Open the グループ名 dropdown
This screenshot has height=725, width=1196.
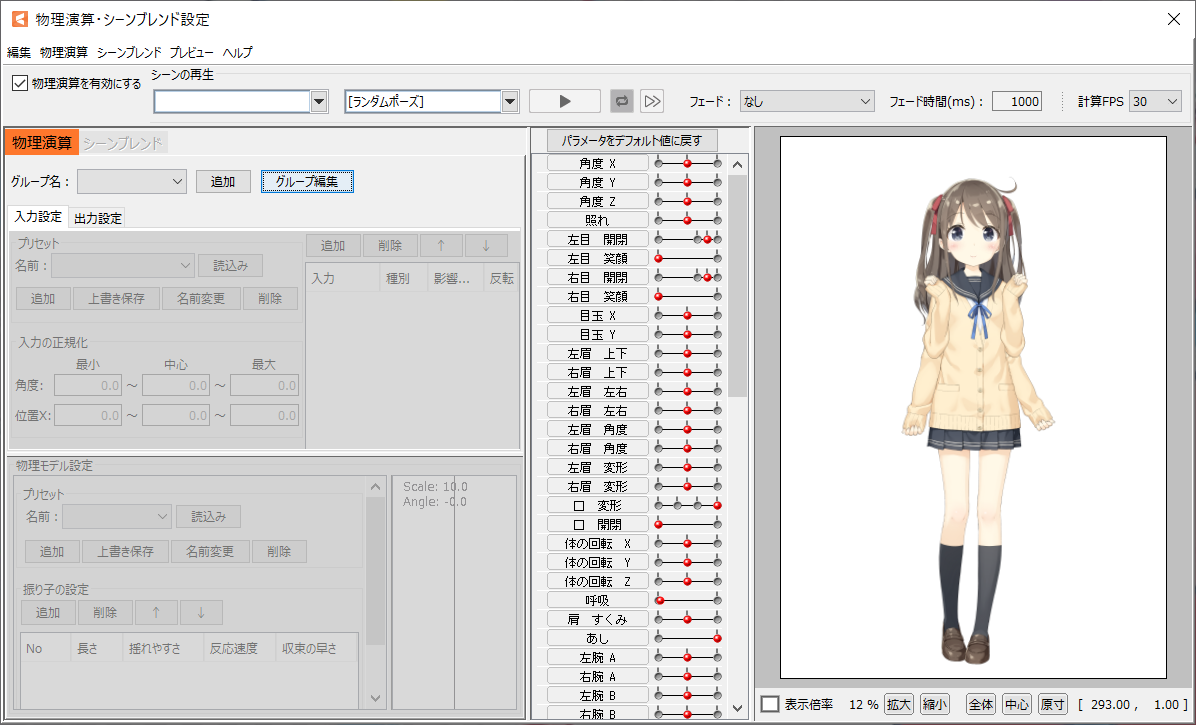click(132, 181)
